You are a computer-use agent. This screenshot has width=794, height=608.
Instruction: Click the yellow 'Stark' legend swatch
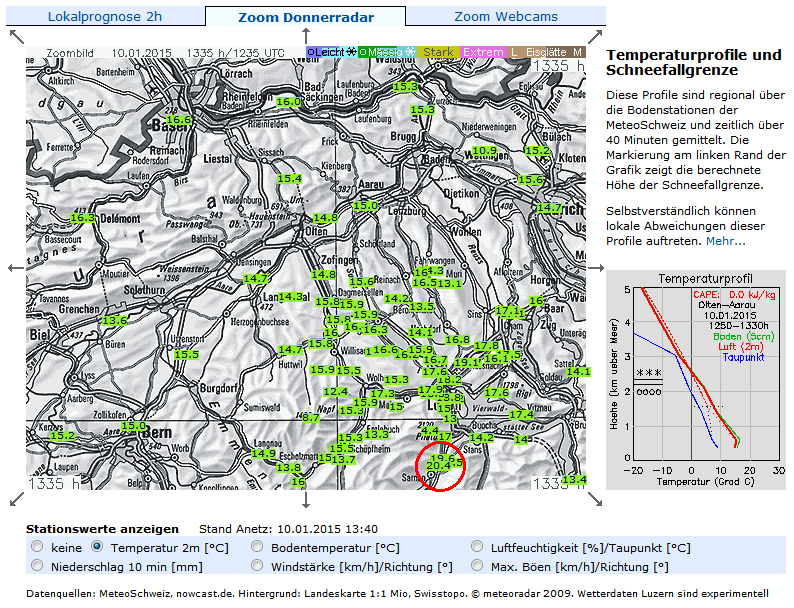(x=439, y=52)
